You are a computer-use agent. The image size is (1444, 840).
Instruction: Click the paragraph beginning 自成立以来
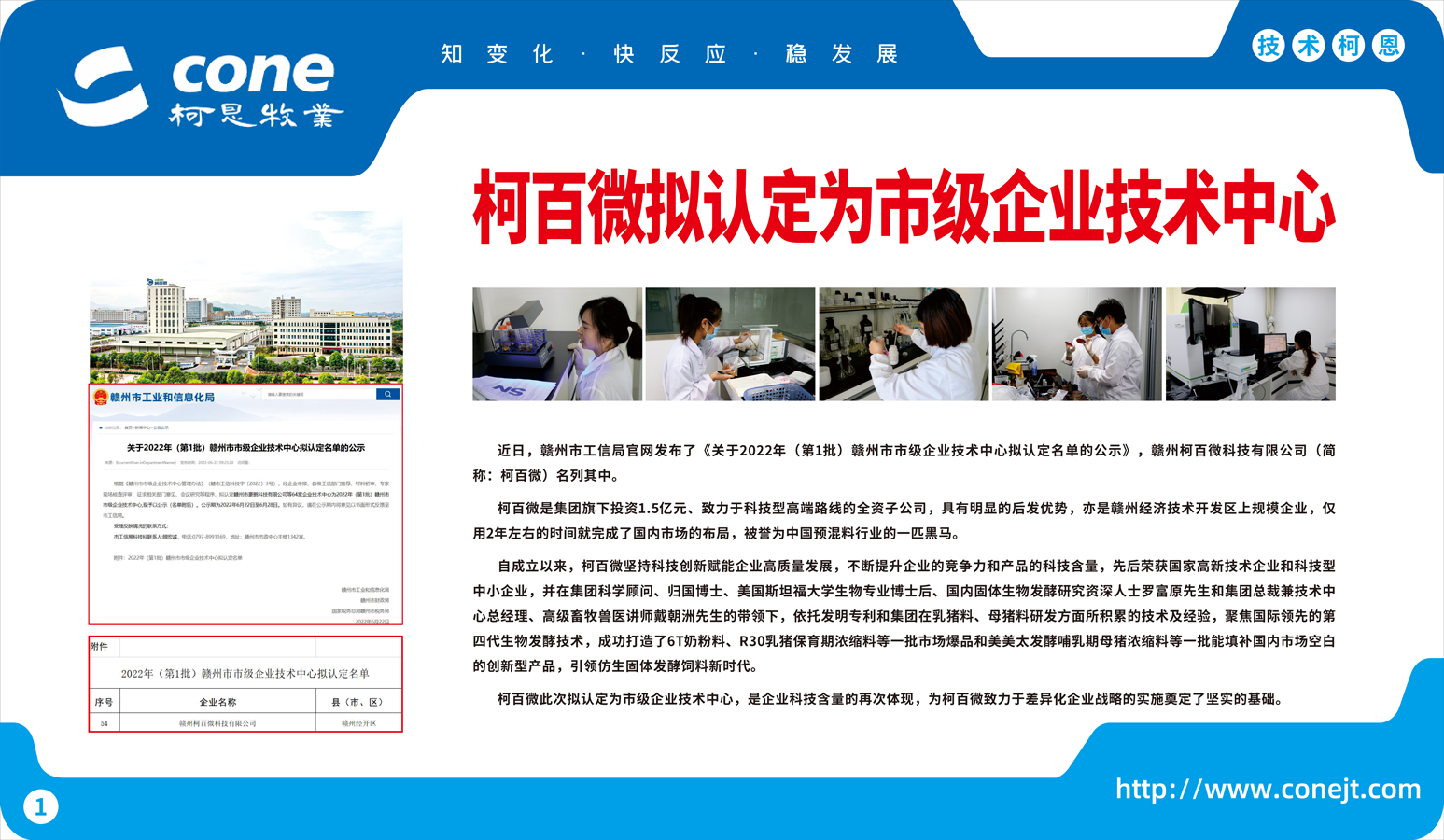(904, 616)
